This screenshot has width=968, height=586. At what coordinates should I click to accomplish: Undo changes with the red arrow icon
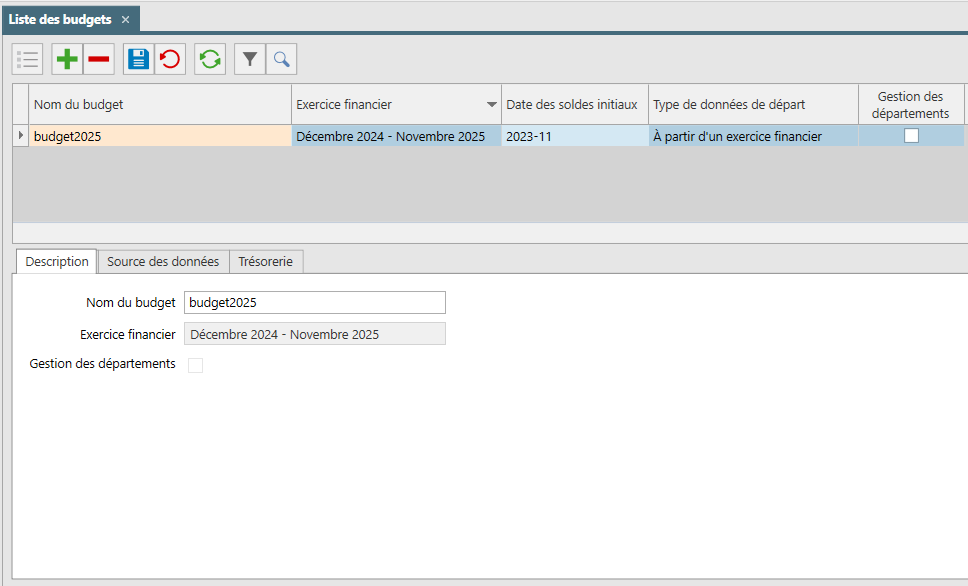click(170, 59)
